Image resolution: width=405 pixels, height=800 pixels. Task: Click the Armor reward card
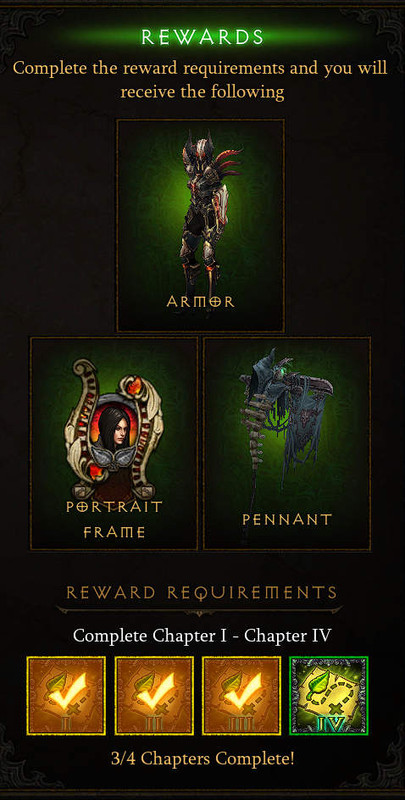click(x=200, y=226)
